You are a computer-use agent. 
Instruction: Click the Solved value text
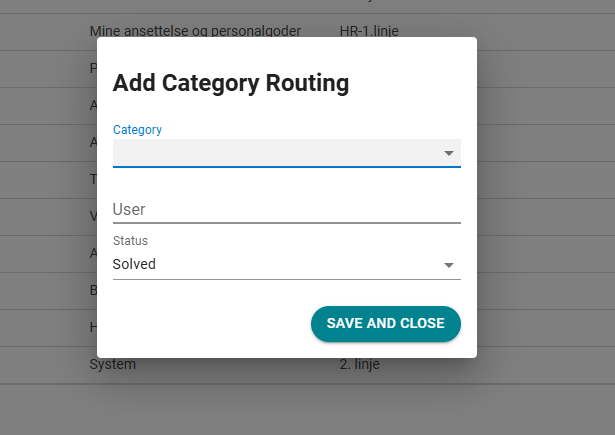(x=134, y=265)
